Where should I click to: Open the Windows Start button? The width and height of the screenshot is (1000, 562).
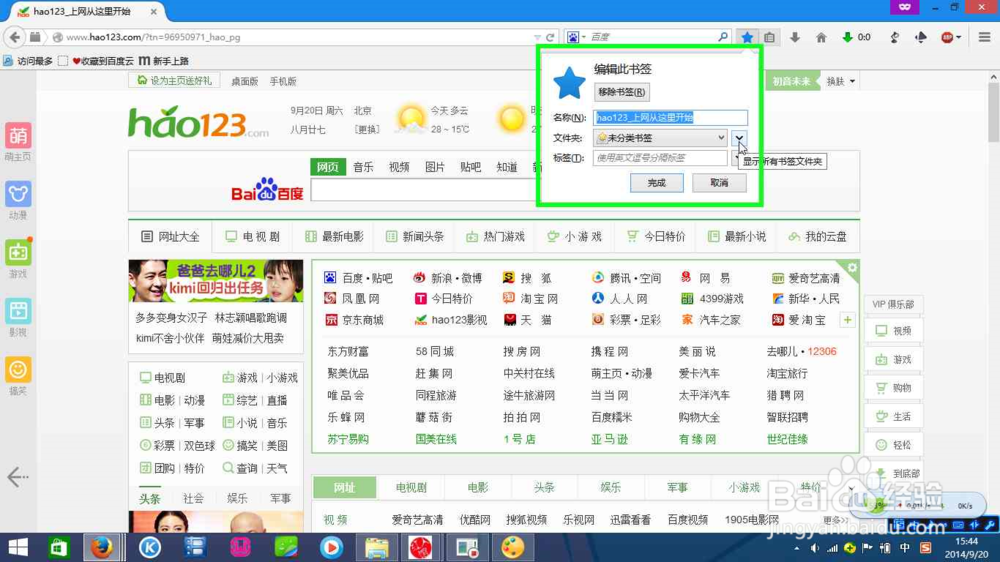pyautogui.click(x=18, y=547)
